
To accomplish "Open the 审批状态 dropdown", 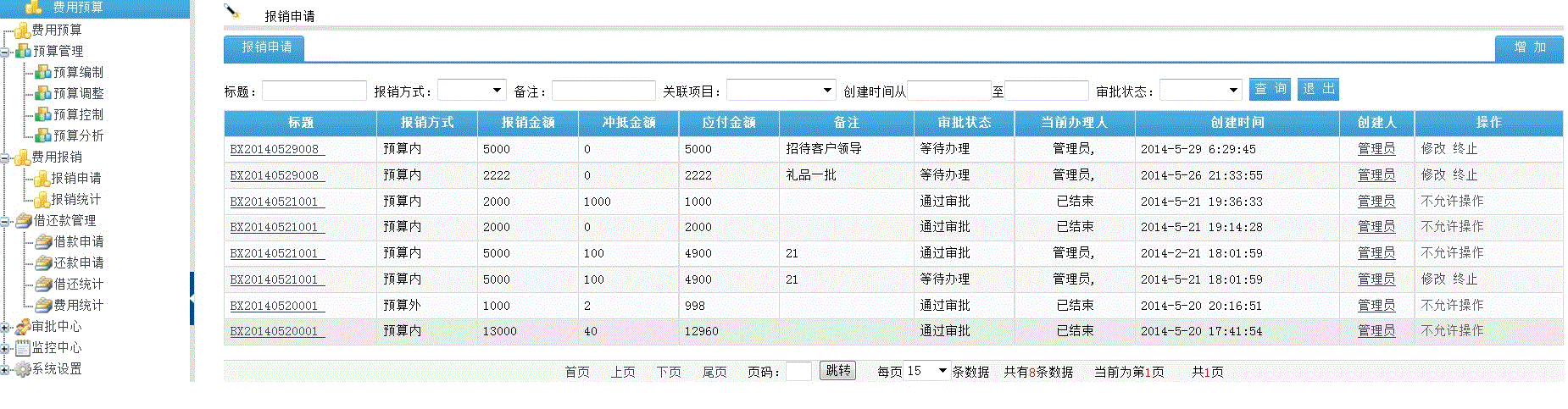I will (1201, 91).
